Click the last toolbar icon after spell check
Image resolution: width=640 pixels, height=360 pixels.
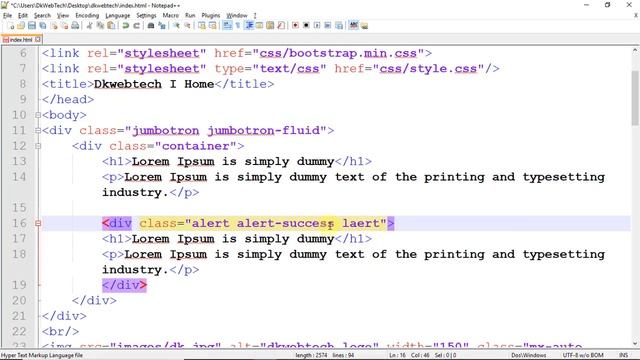tap(364, 26)
